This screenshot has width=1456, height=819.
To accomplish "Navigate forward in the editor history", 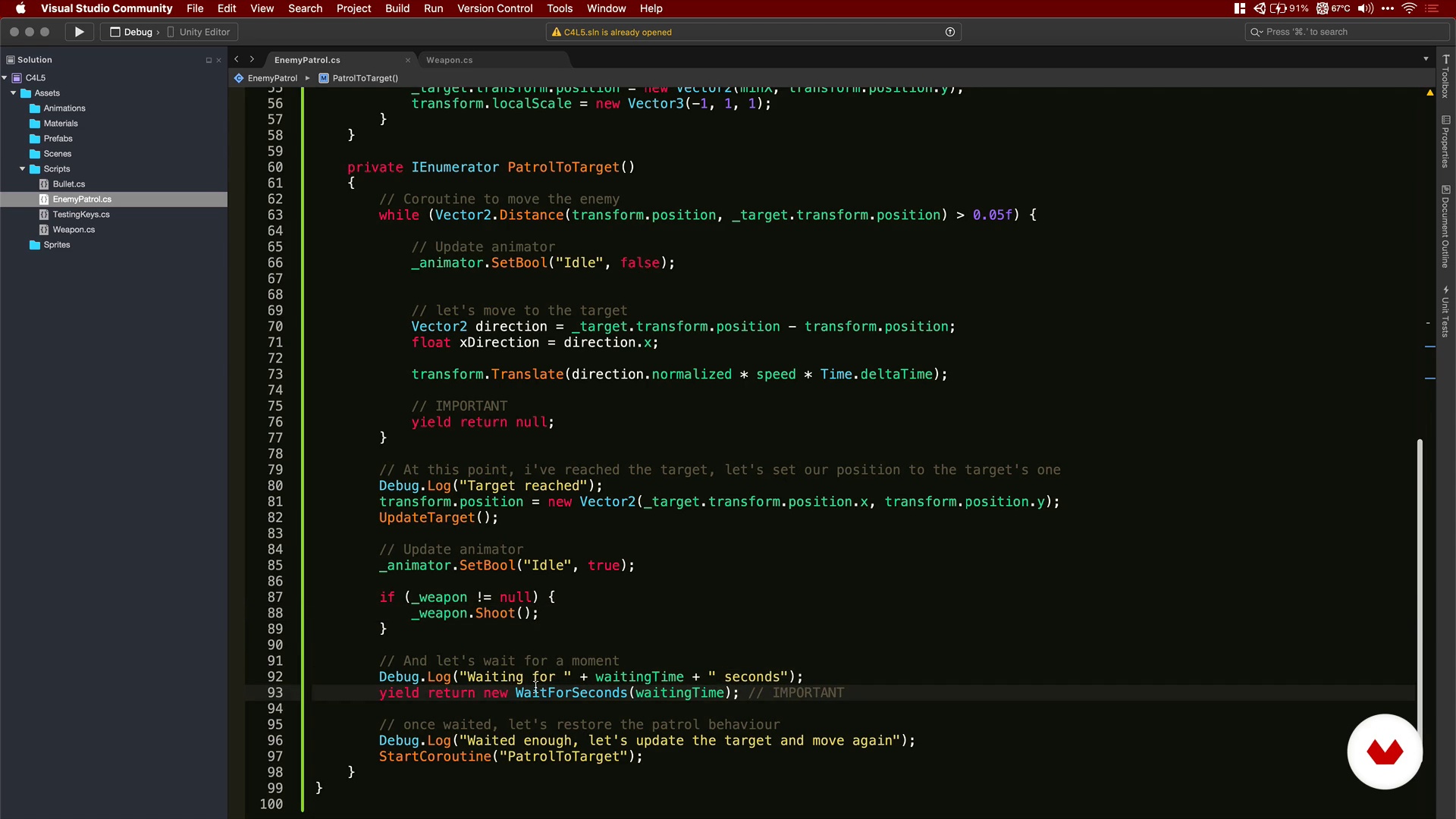I will [x=252, y=59].
